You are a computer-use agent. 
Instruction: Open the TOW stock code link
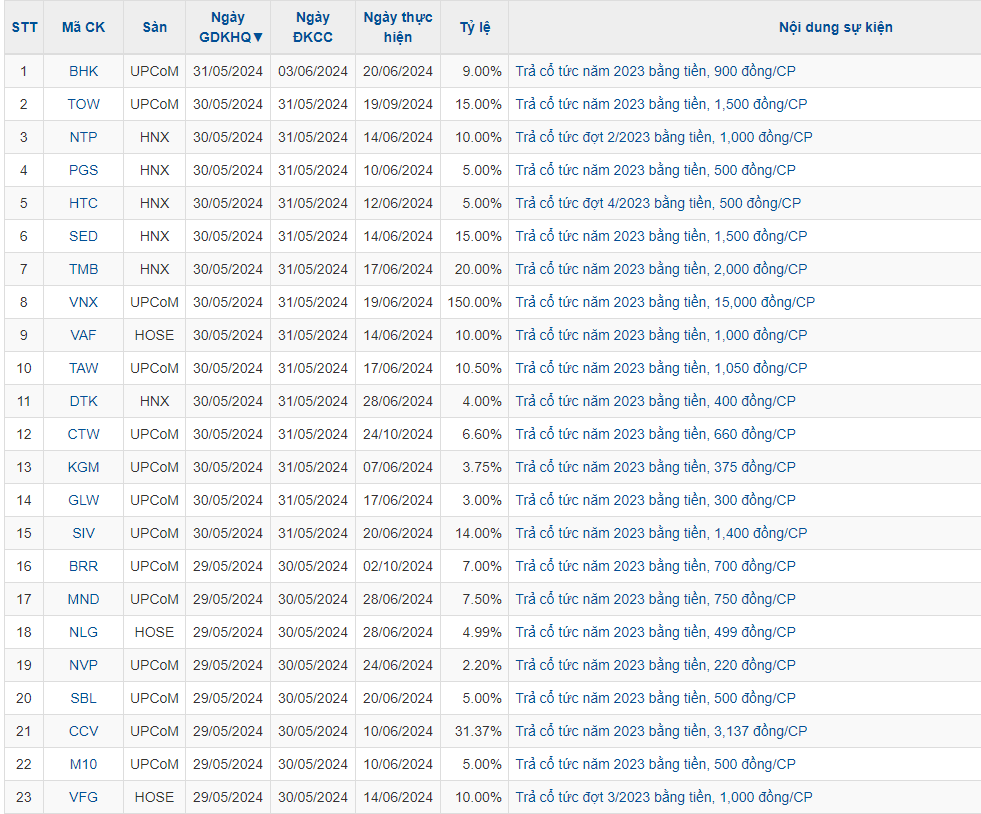(83, 104)
